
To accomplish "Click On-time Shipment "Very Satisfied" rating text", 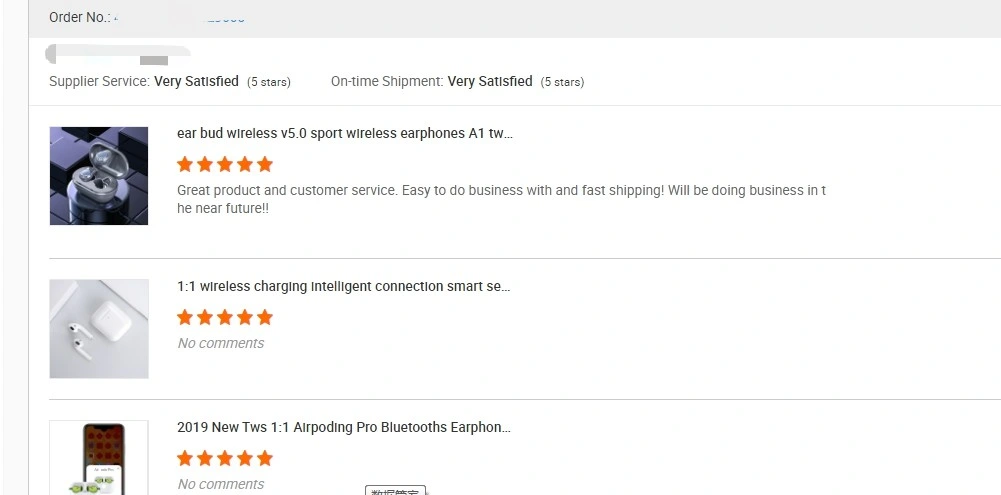I will 490,81.
